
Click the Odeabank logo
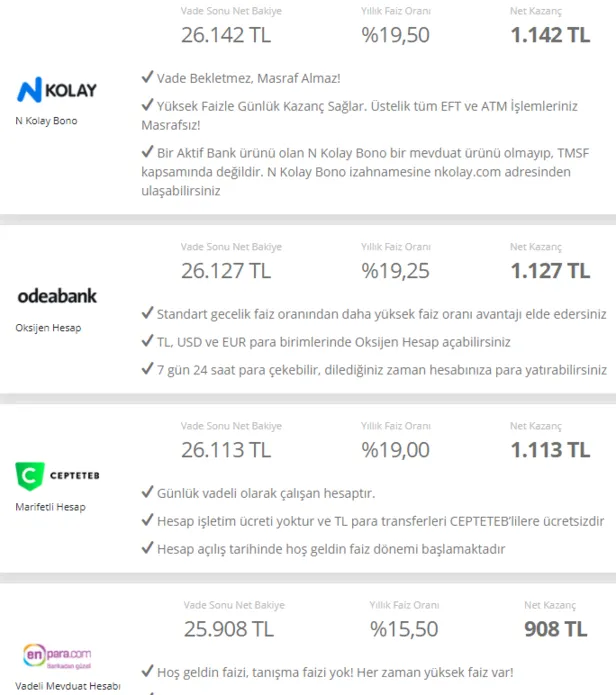click(x=57, y=296)
